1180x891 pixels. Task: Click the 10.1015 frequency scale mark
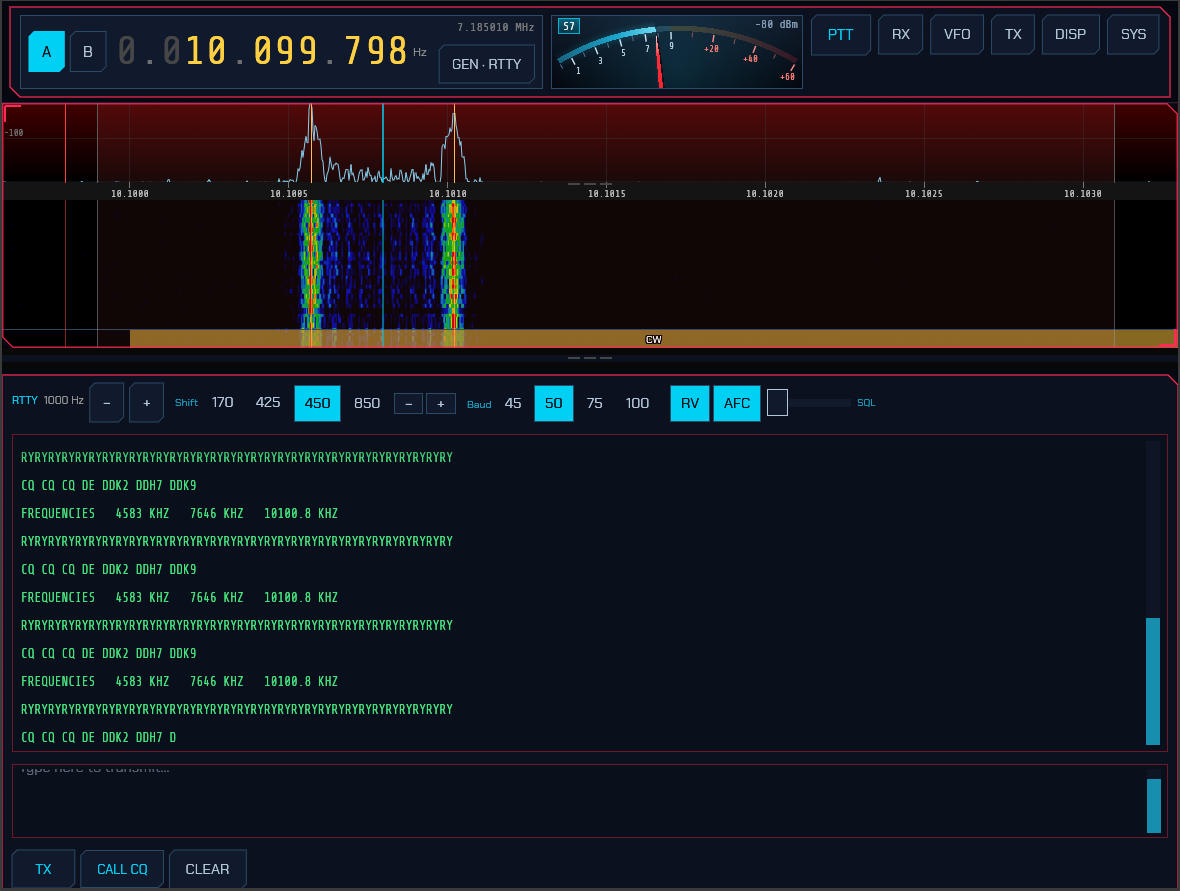tap(607, 193)
